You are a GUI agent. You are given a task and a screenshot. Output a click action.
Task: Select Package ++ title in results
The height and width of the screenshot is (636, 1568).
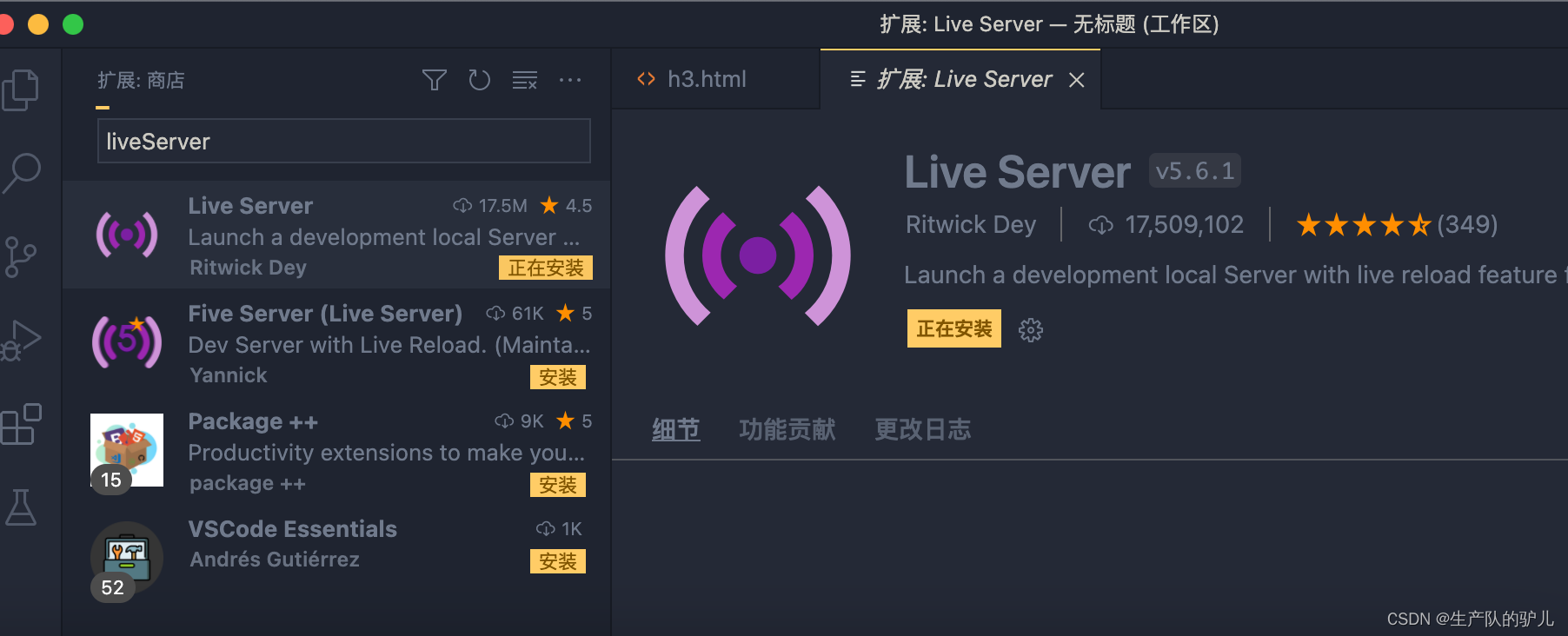pos(253,421)
